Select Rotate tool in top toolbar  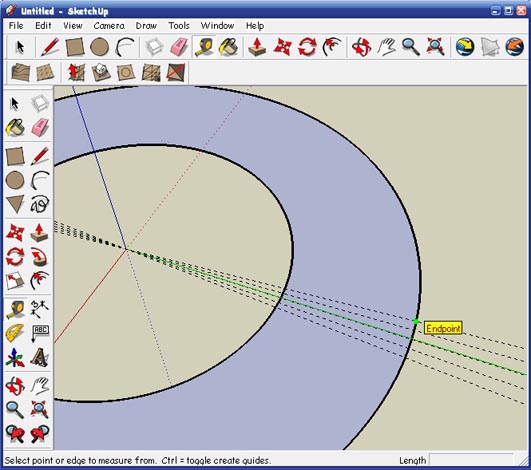pyautogui.click(x=307, y=47)
